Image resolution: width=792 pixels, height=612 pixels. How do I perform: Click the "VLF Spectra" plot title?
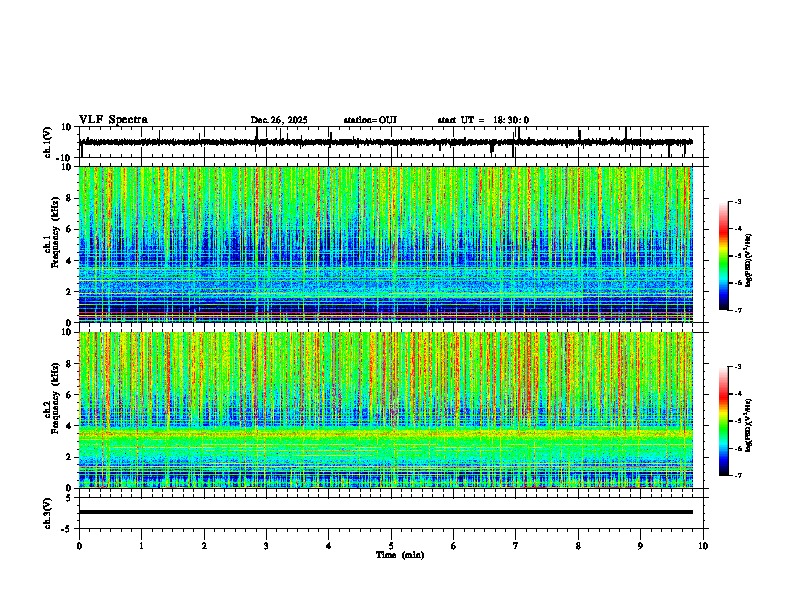click(x=113, y=120)
